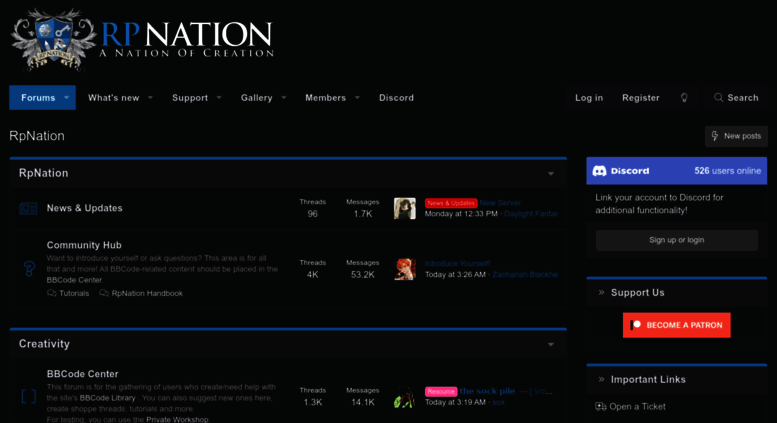Open the What's new menu item
This screenshot has height=423, width=777.
113,98
